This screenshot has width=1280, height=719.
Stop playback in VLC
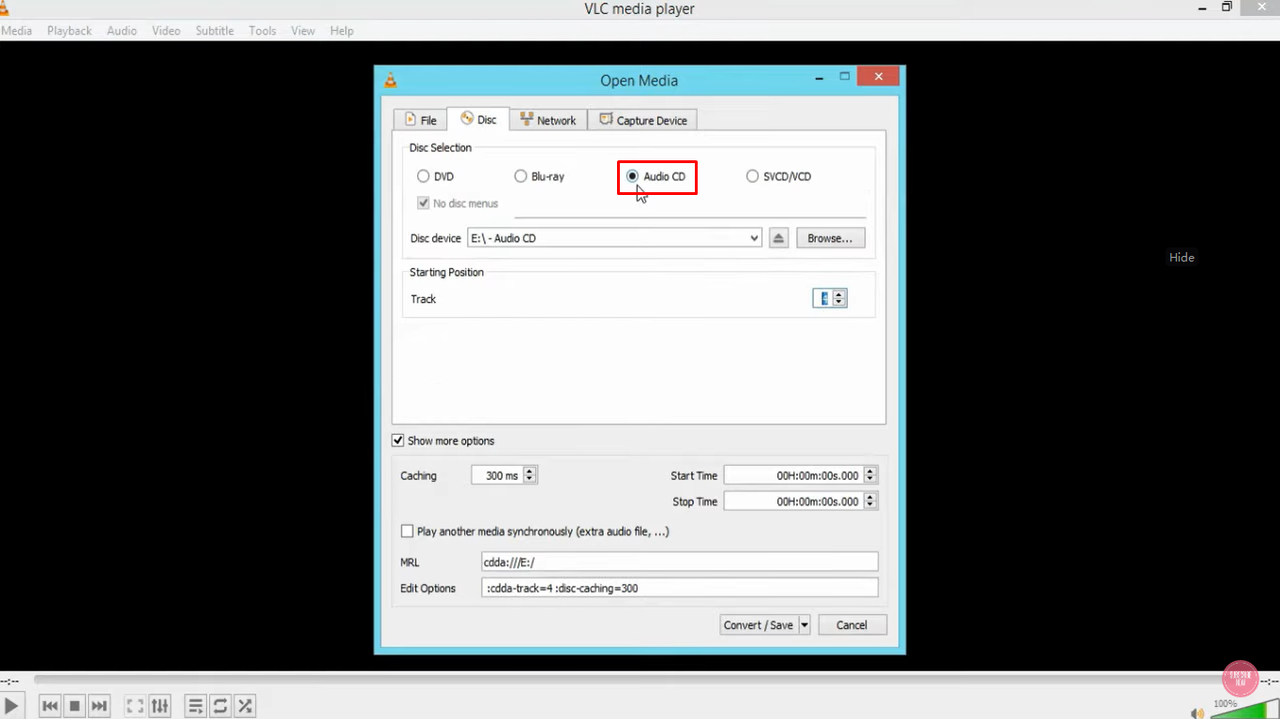[x=75, y=706]
